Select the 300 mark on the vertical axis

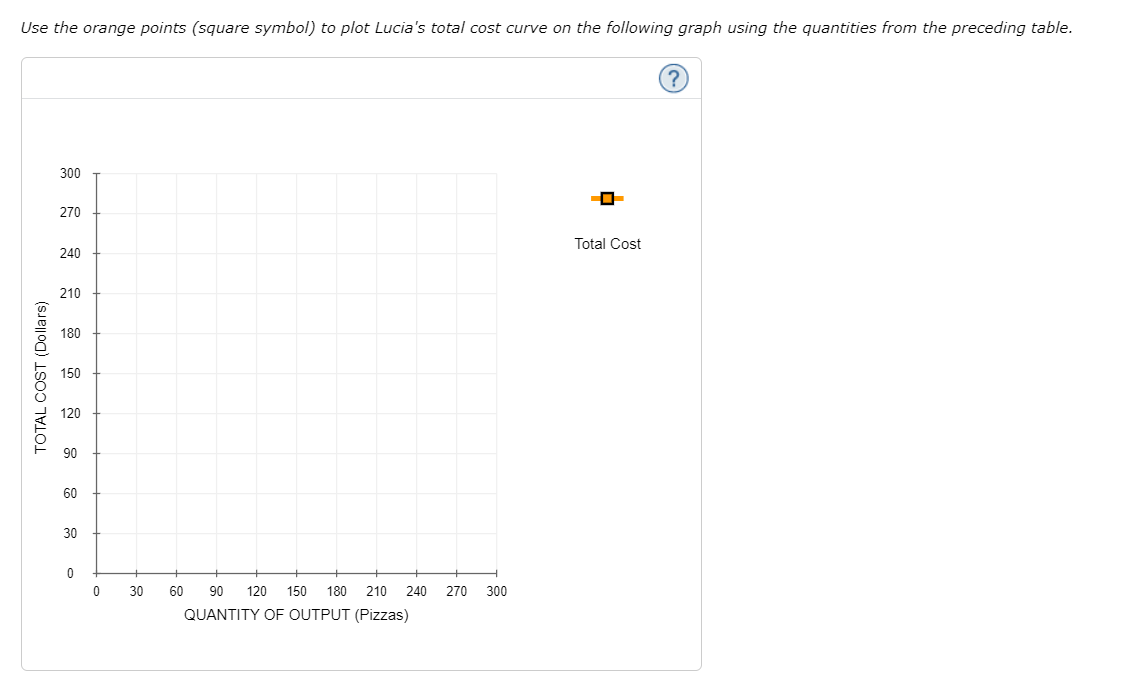(x=70, y=173)
